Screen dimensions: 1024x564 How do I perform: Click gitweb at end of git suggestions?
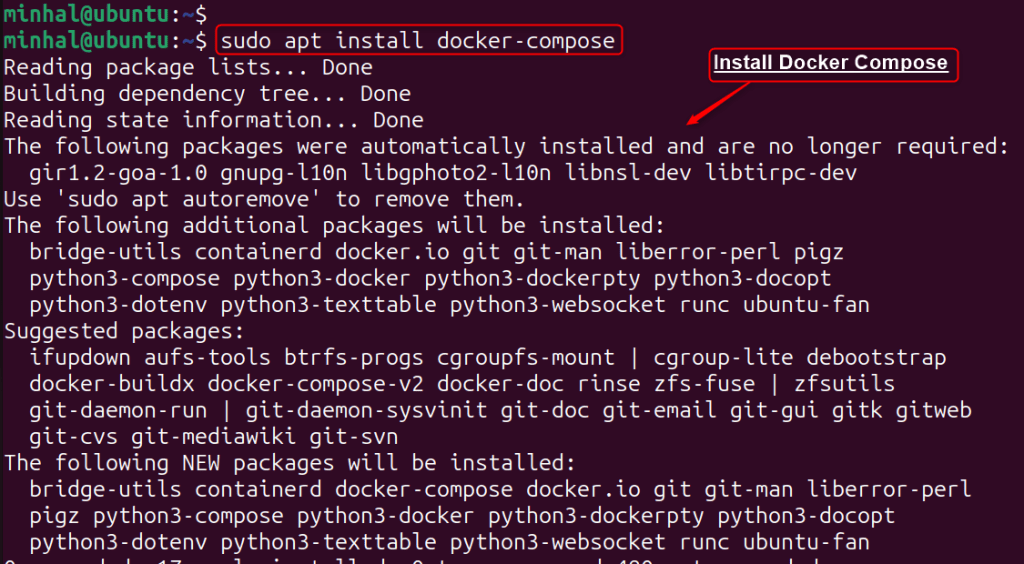[x=933, y=410]
